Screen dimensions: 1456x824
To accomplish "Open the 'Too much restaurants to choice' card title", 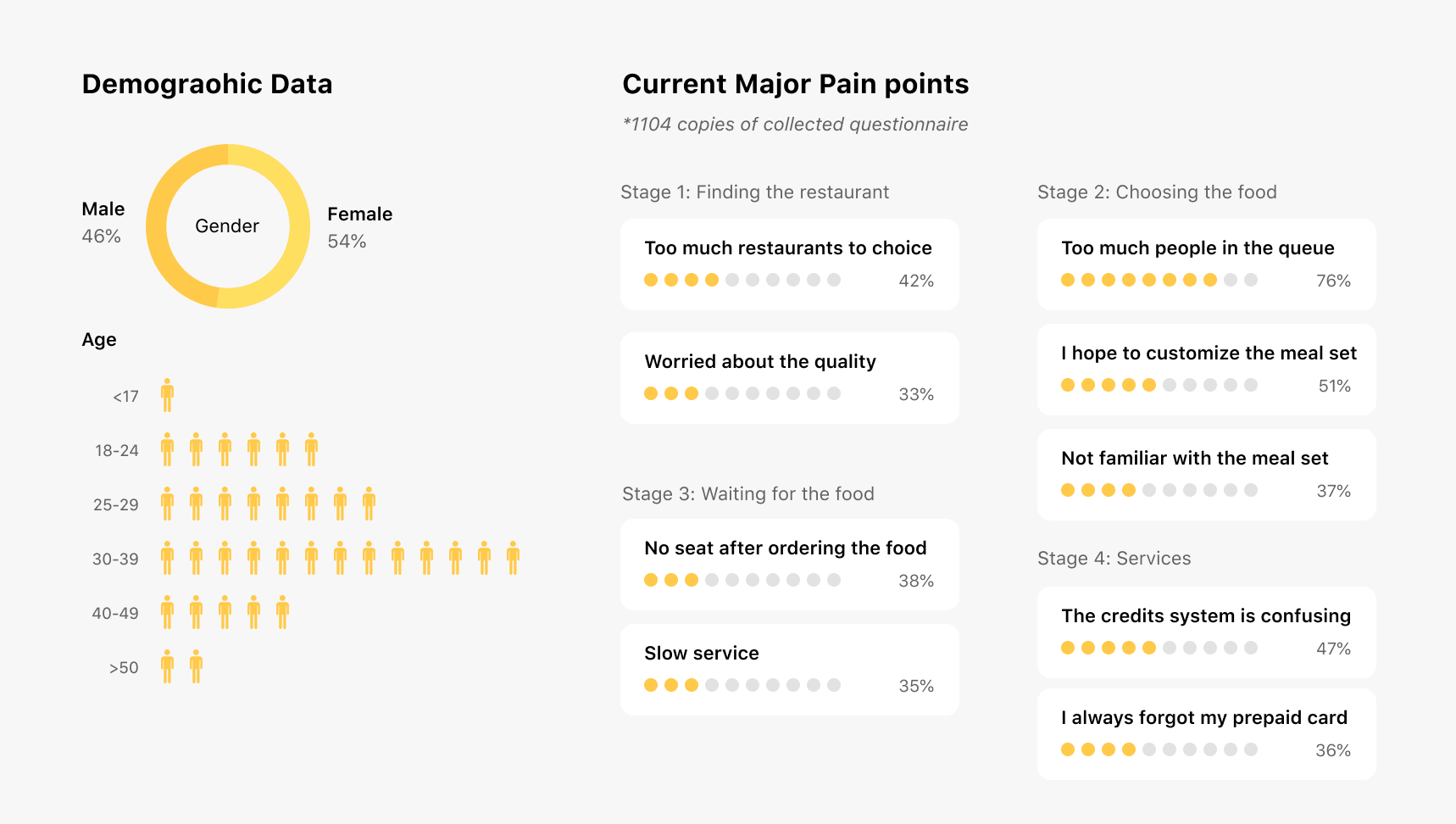I will pyautogui.click(x=787, y=248).
